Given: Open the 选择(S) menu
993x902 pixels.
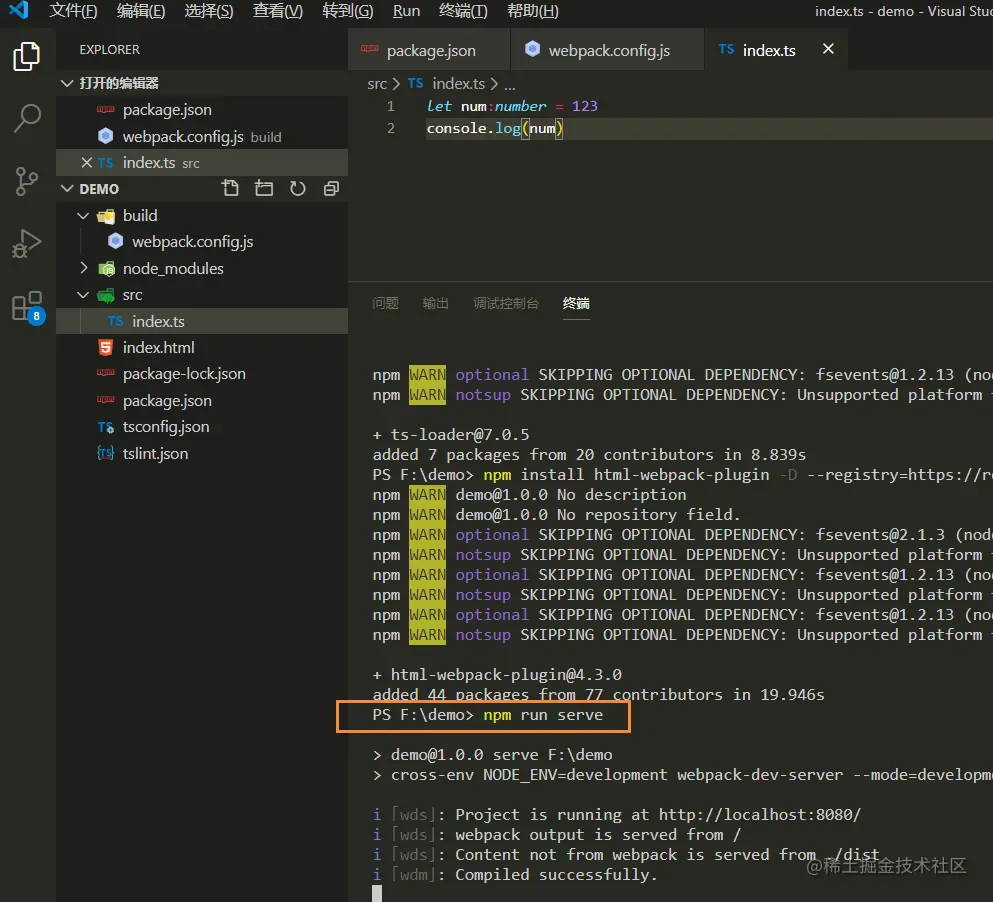Looking at the screenshot, I should [209, 11].
